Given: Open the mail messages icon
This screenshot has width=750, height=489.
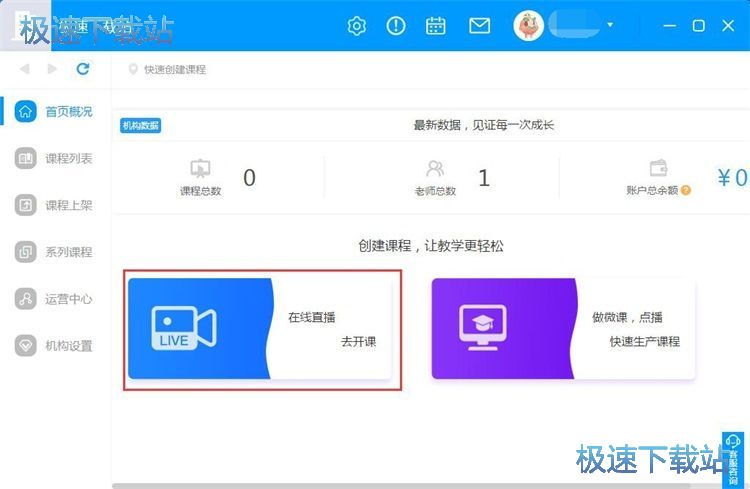Looking at the screenshot, I should pos(479,26).
